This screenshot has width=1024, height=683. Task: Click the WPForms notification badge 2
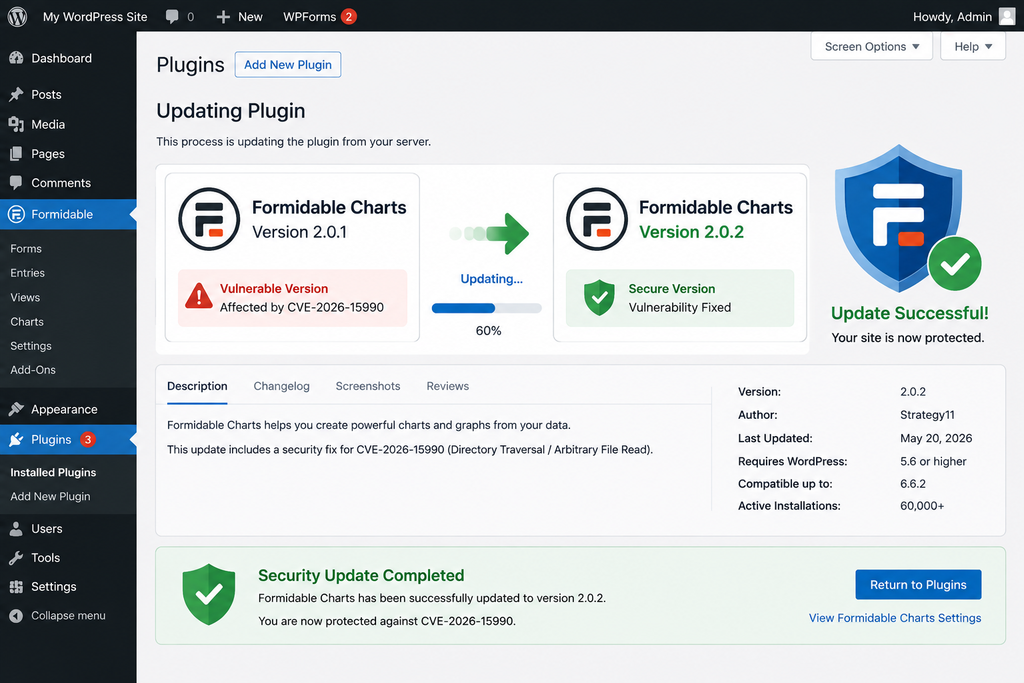coord(349,17)
